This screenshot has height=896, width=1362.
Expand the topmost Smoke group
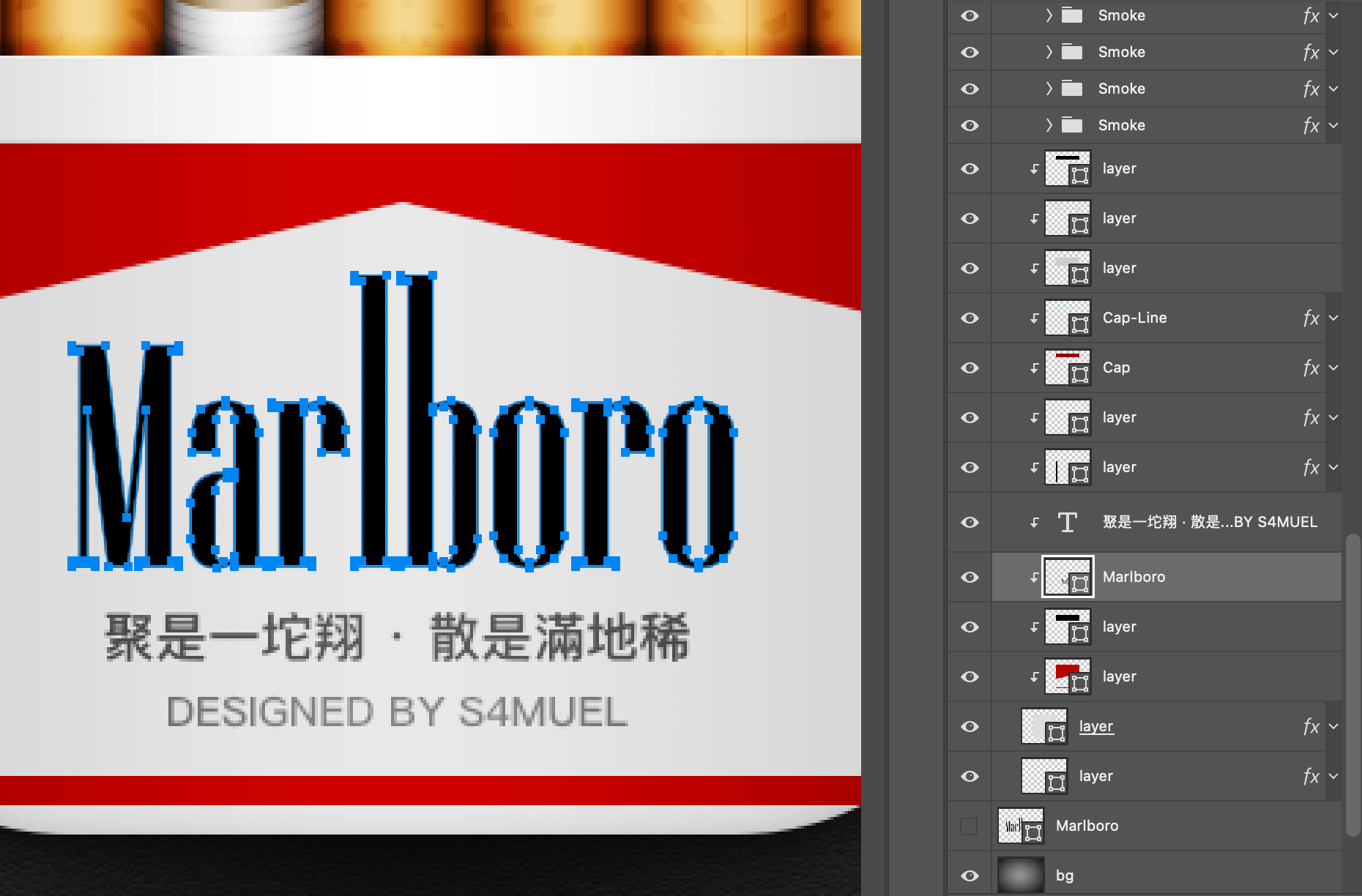pos(1049,15)
